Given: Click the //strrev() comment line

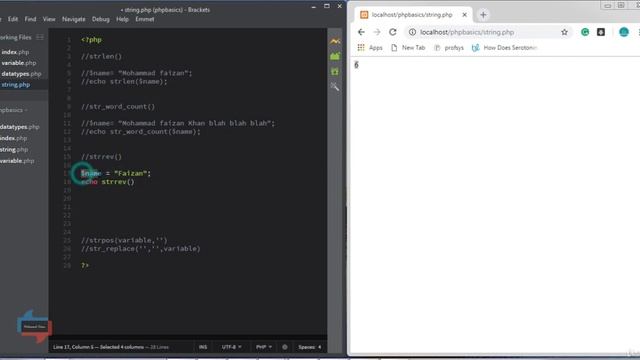Looking at the screenshot, I should [102, 157].
